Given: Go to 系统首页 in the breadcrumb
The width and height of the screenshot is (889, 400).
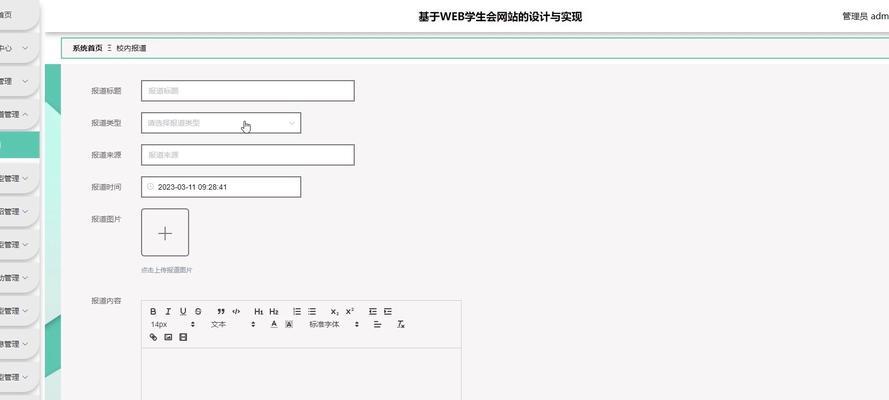Looking at the screenshot, I should pyautogui.click(x=87, y=48).
